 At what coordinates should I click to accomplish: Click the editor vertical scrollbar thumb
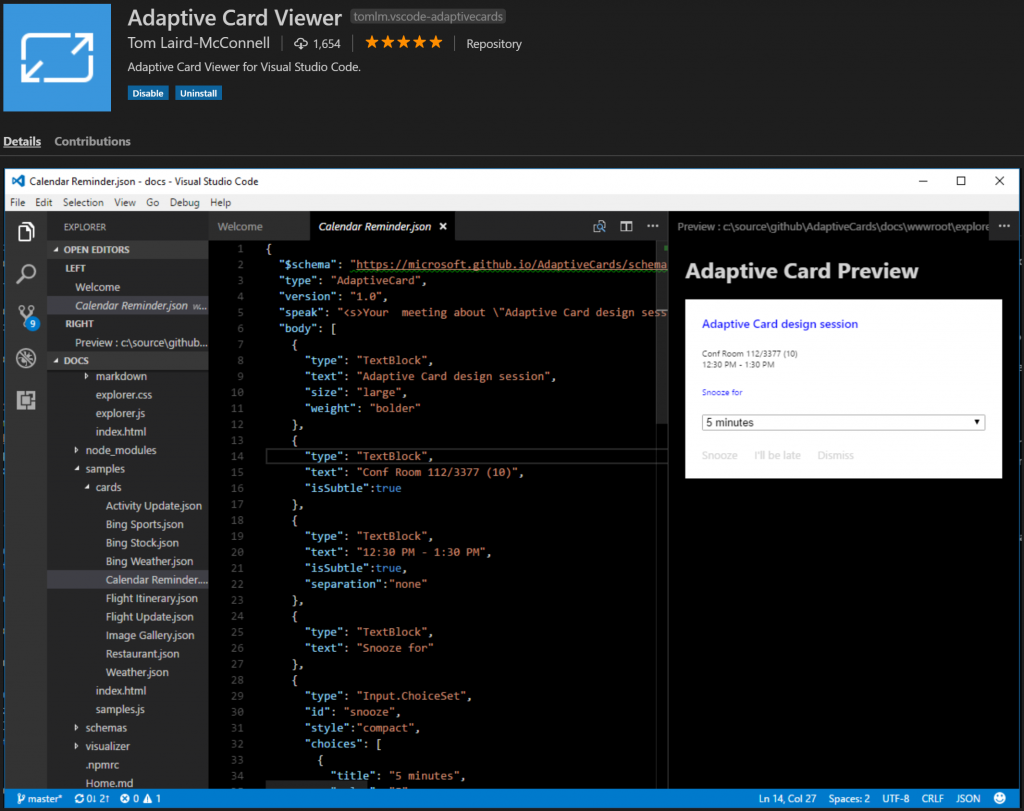(x=662, y=333)
